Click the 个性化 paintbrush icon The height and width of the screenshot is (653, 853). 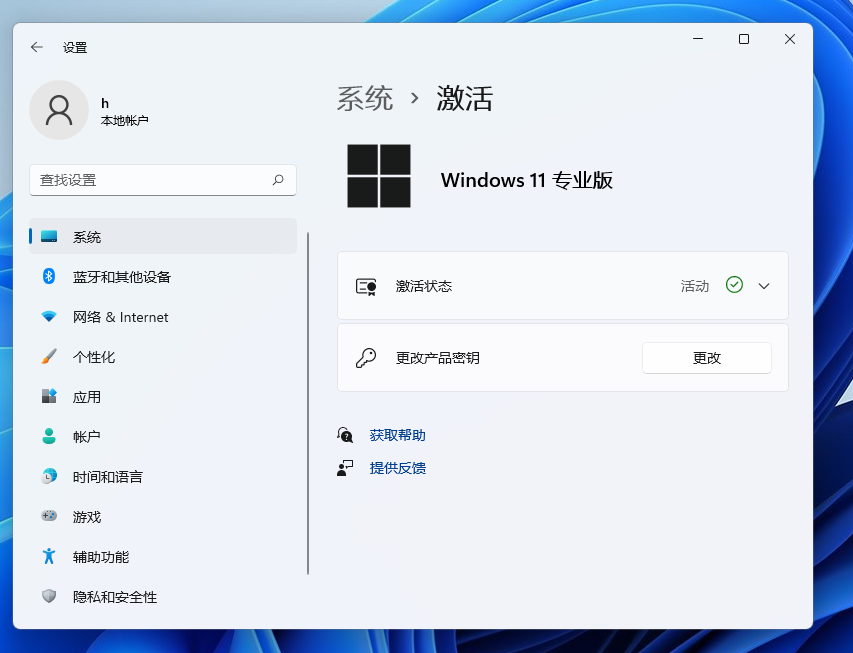click(49, 356)
